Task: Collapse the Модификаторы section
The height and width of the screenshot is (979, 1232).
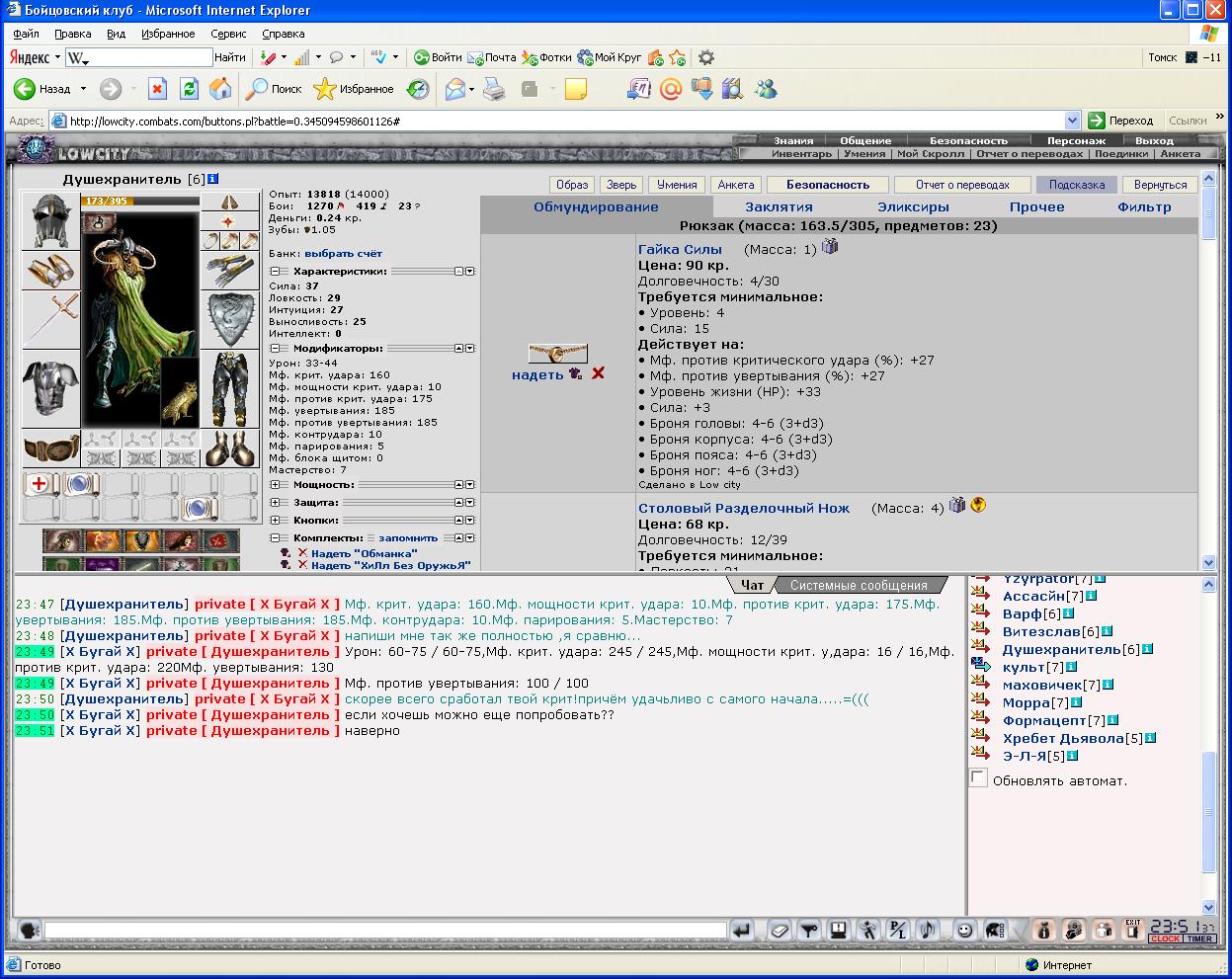Action: 275,349
